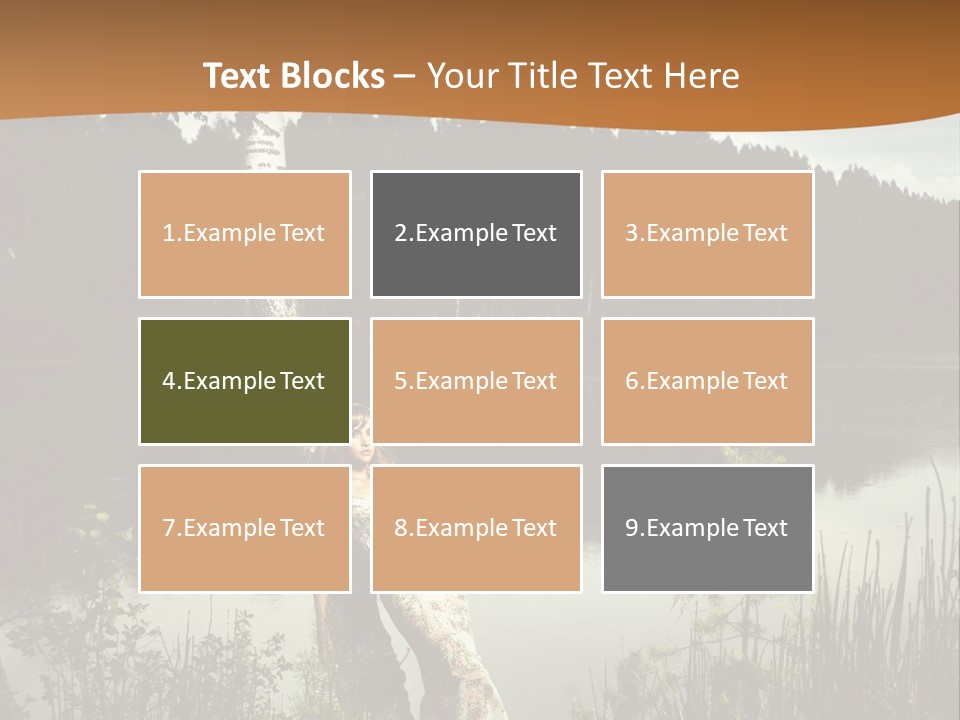The image size is (960, 720).
Task: Select the 1.Example Text block
Action: point(245,234)
